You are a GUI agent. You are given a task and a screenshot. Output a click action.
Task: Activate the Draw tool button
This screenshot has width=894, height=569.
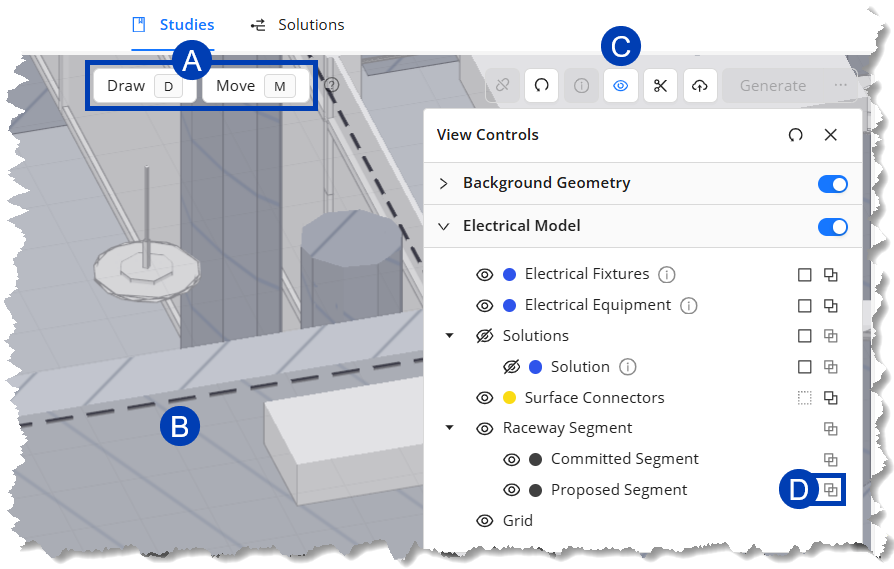[x=145, y=86]
